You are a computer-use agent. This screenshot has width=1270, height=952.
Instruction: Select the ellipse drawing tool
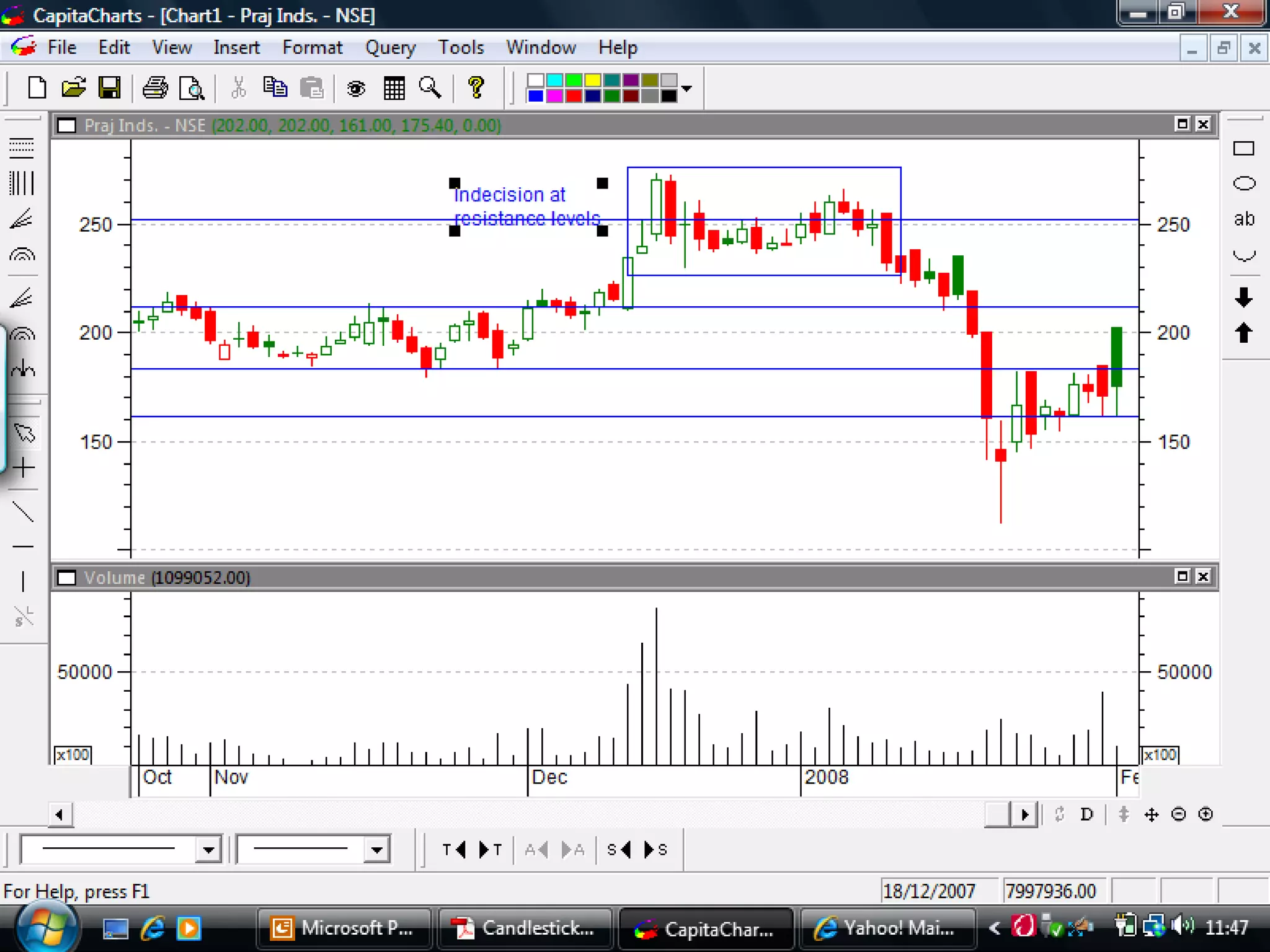[1243, 183]
